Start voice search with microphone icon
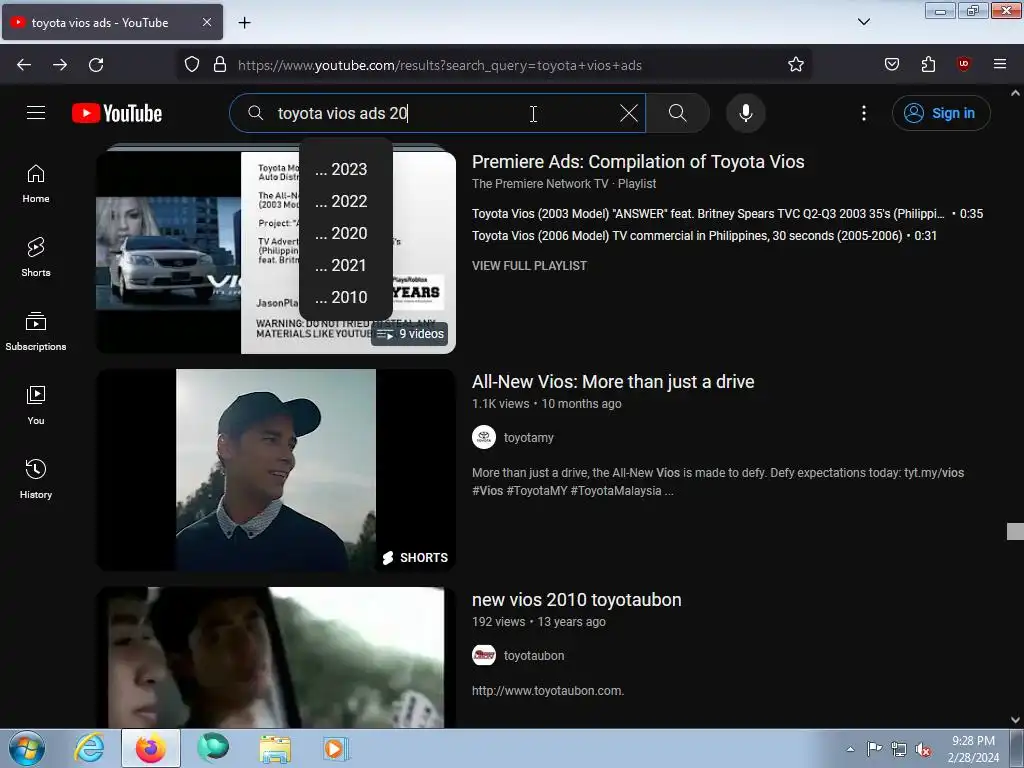 tap(745, 113)
